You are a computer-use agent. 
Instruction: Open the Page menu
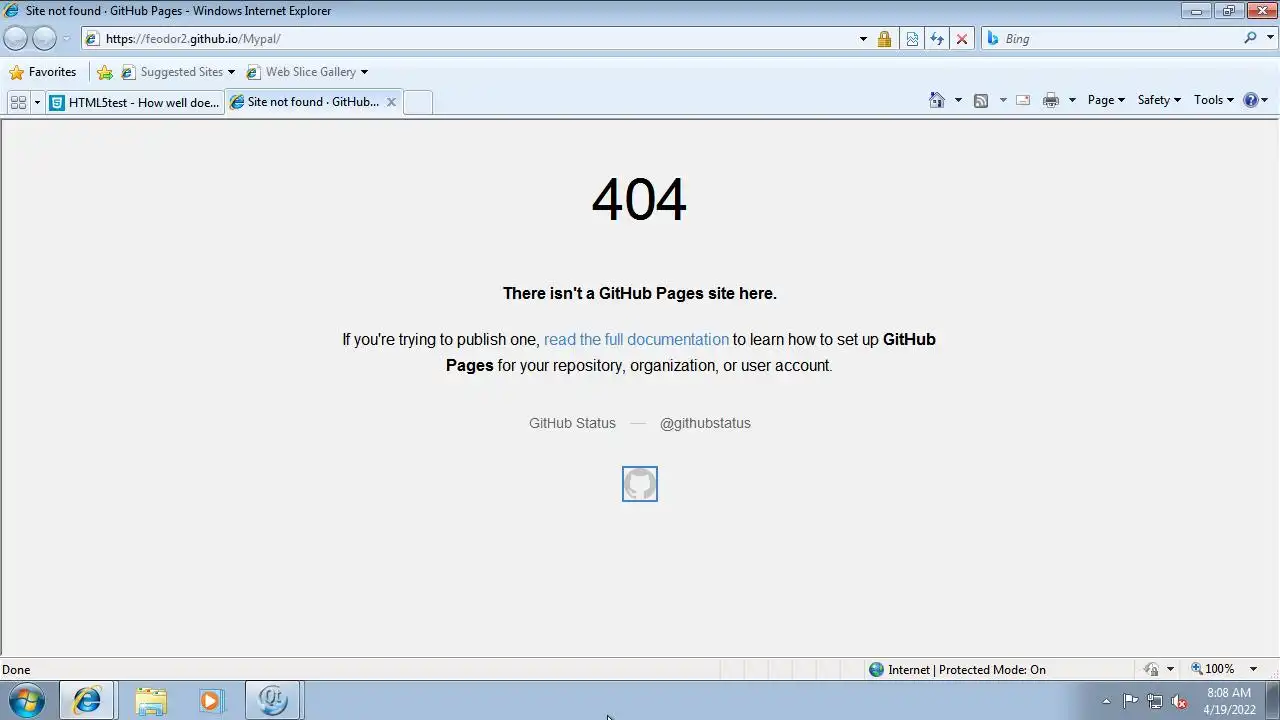[1106, 100]
